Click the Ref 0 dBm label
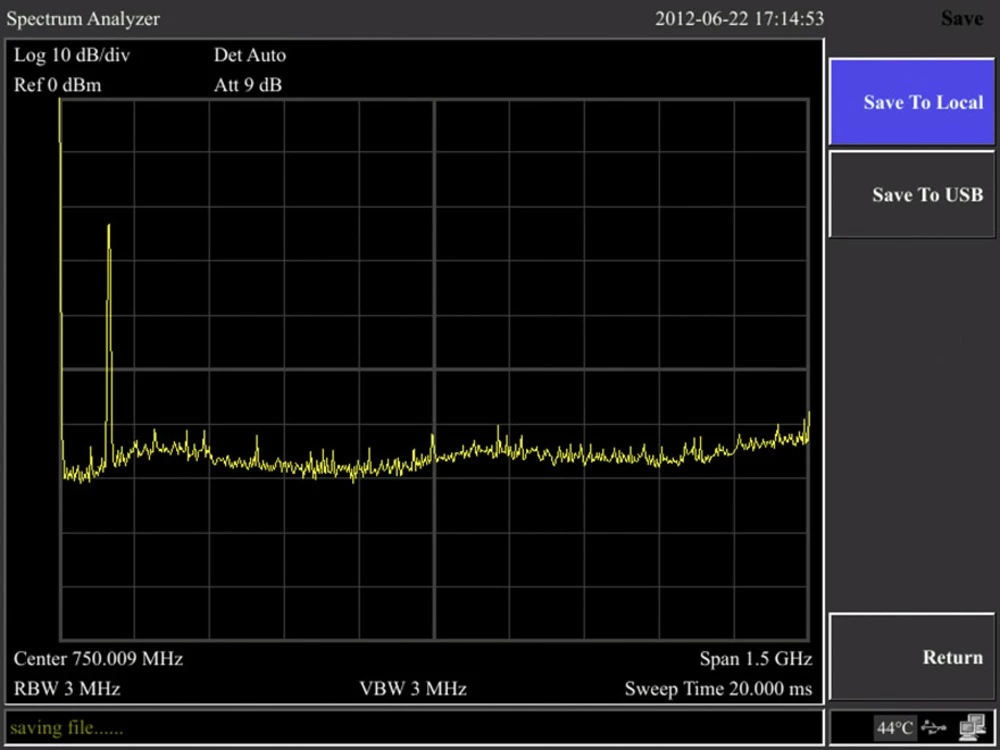 click(58, 85)
